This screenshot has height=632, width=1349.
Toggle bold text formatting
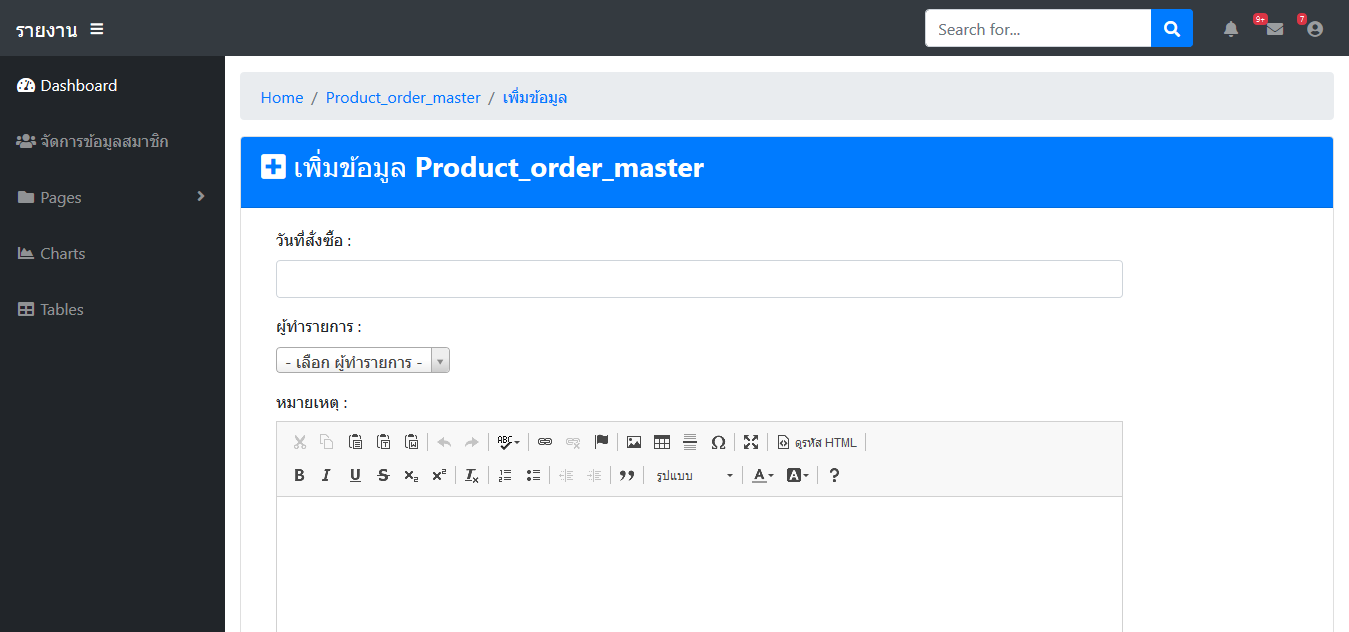point(299,474)
